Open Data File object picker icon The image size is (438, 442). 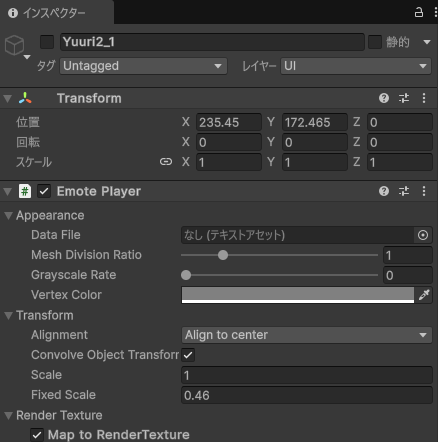423,235
